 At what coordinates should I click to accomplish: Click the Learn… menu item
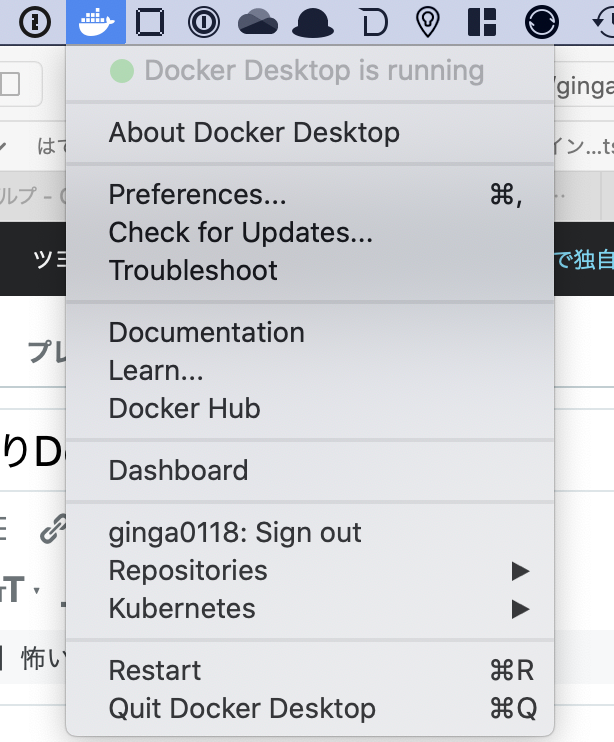point(310,370)
